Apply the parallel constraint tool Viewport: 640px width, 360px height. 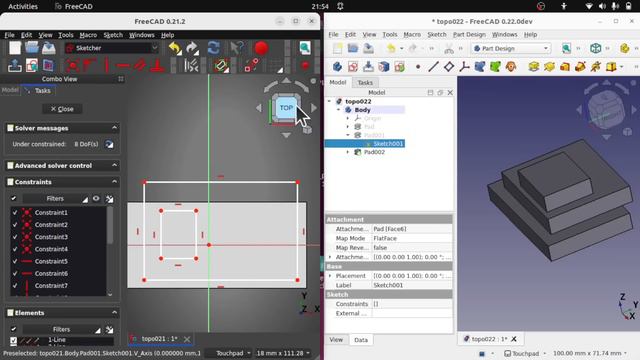coord(140,65)
